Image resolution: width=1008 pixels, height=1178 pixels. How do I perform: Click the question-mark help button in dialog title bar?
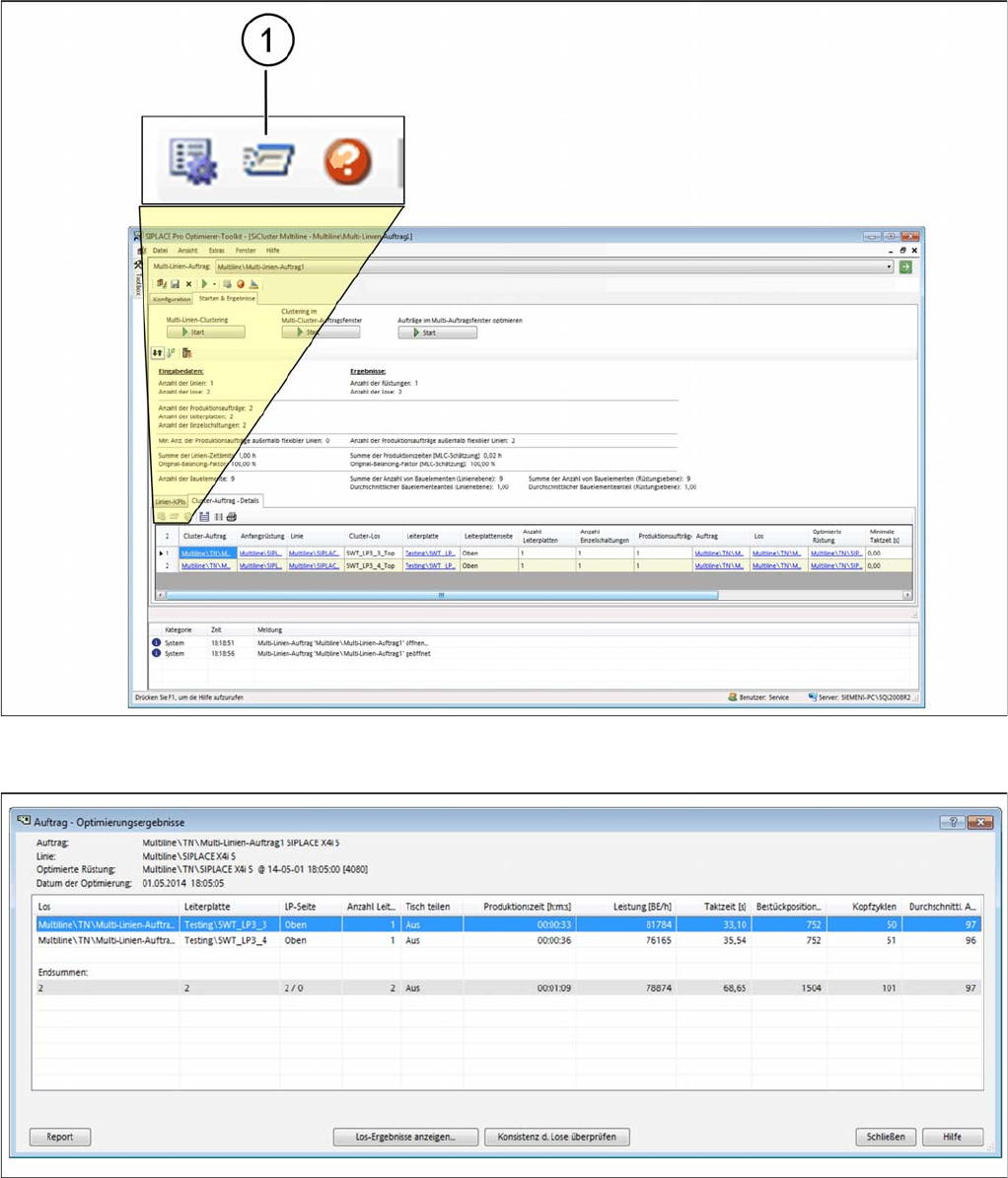(953, 822)
